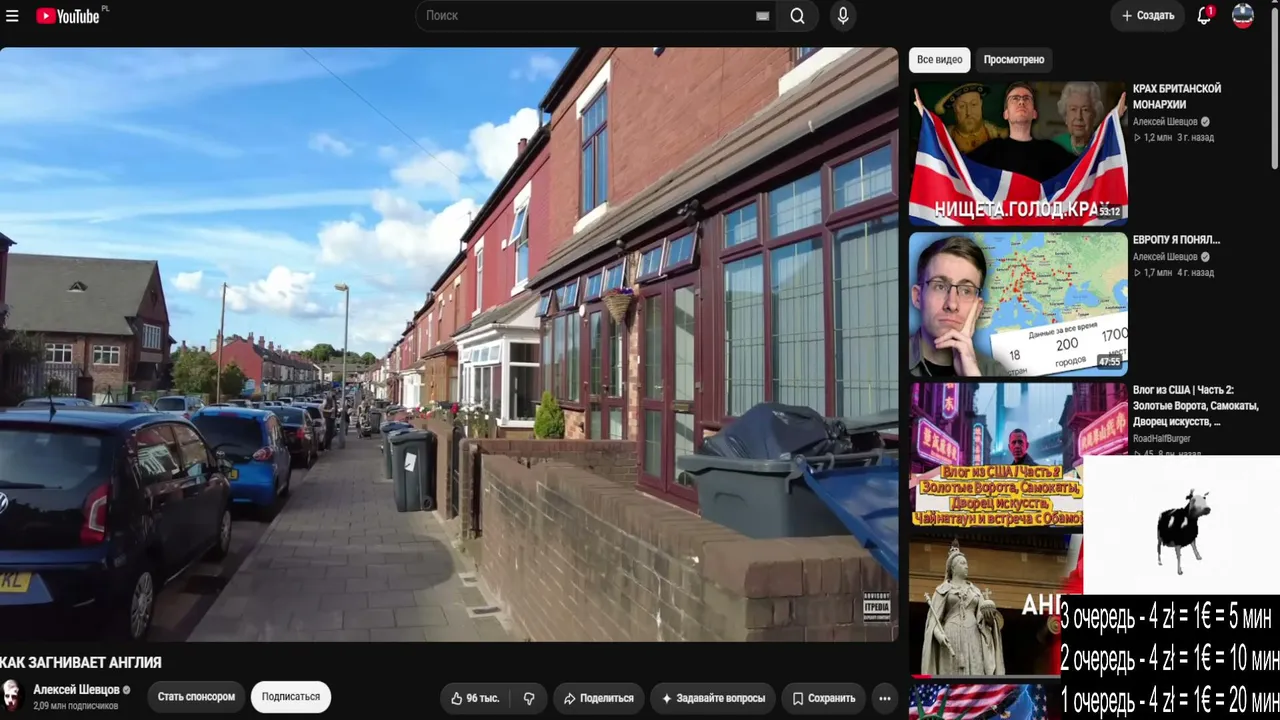1280x720 pixels.
Task: Open Алексей Шевцов channel name below the video
Action: point(76,690)
